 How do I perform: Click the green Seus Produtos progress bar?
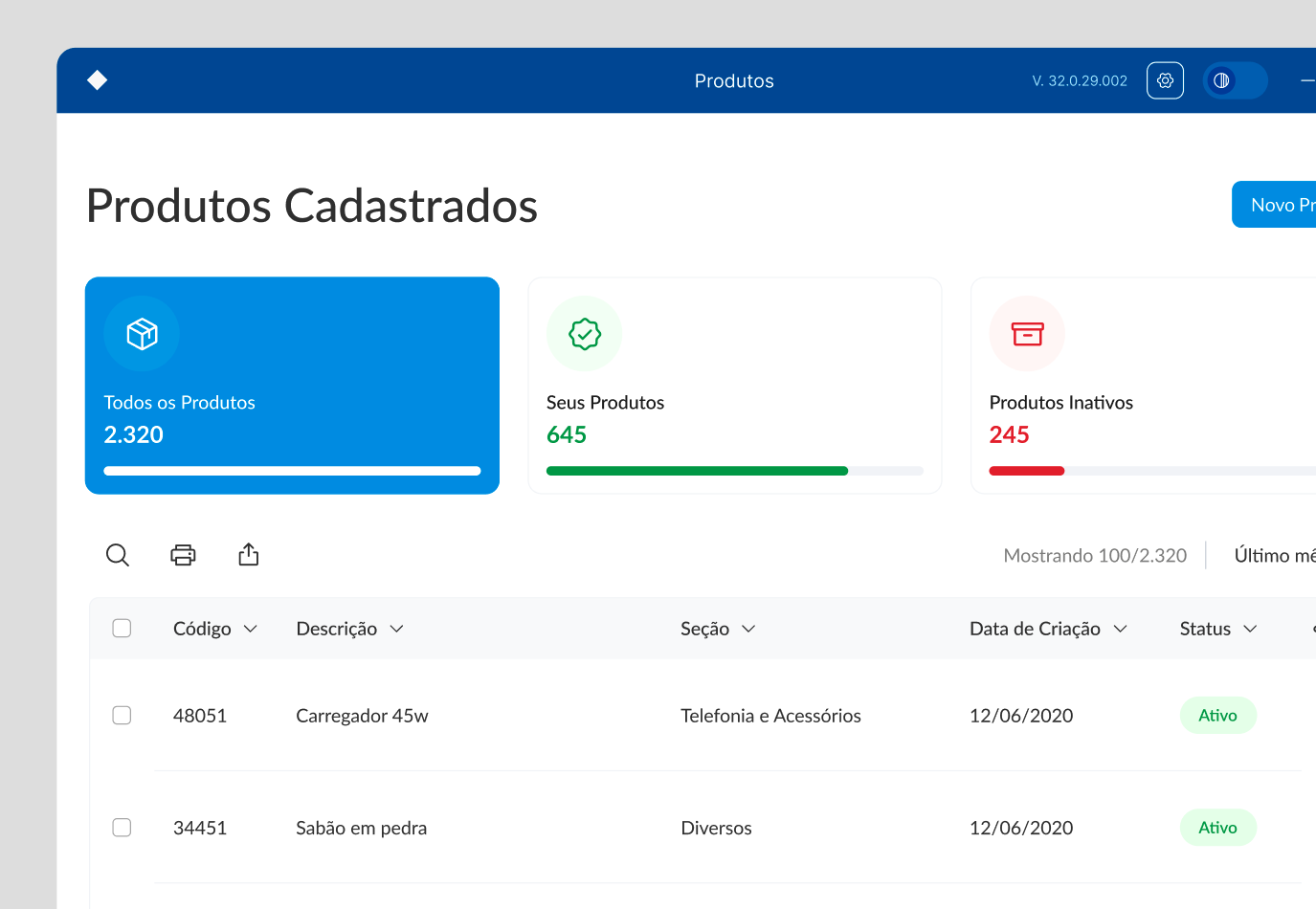[x=697, y=471]
